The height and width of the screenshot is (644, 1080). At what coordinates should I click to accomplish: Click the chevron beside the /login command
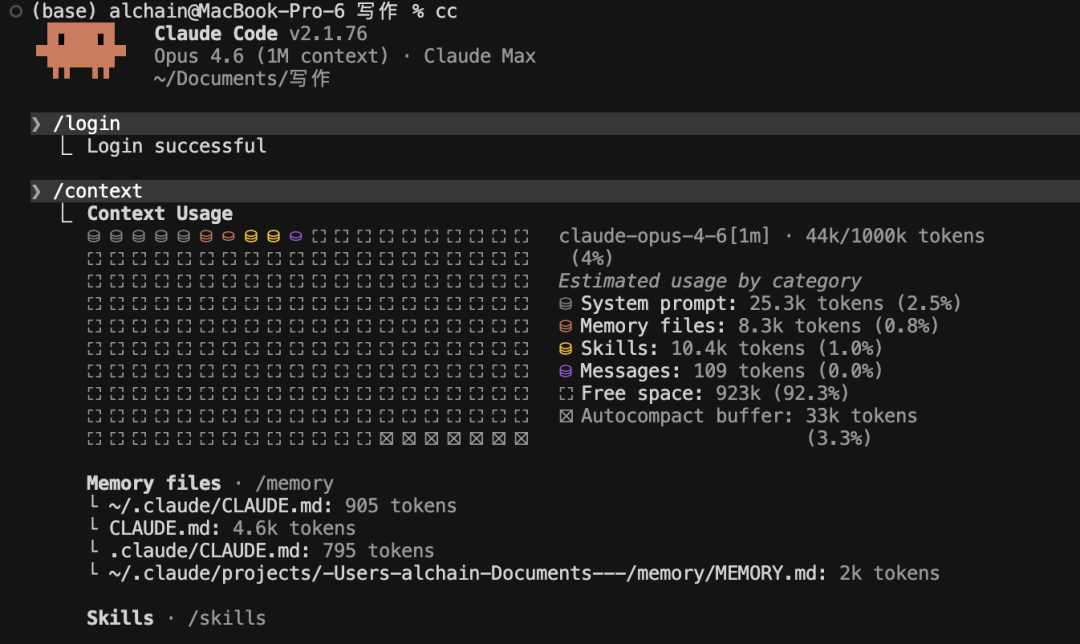[37, 124]
